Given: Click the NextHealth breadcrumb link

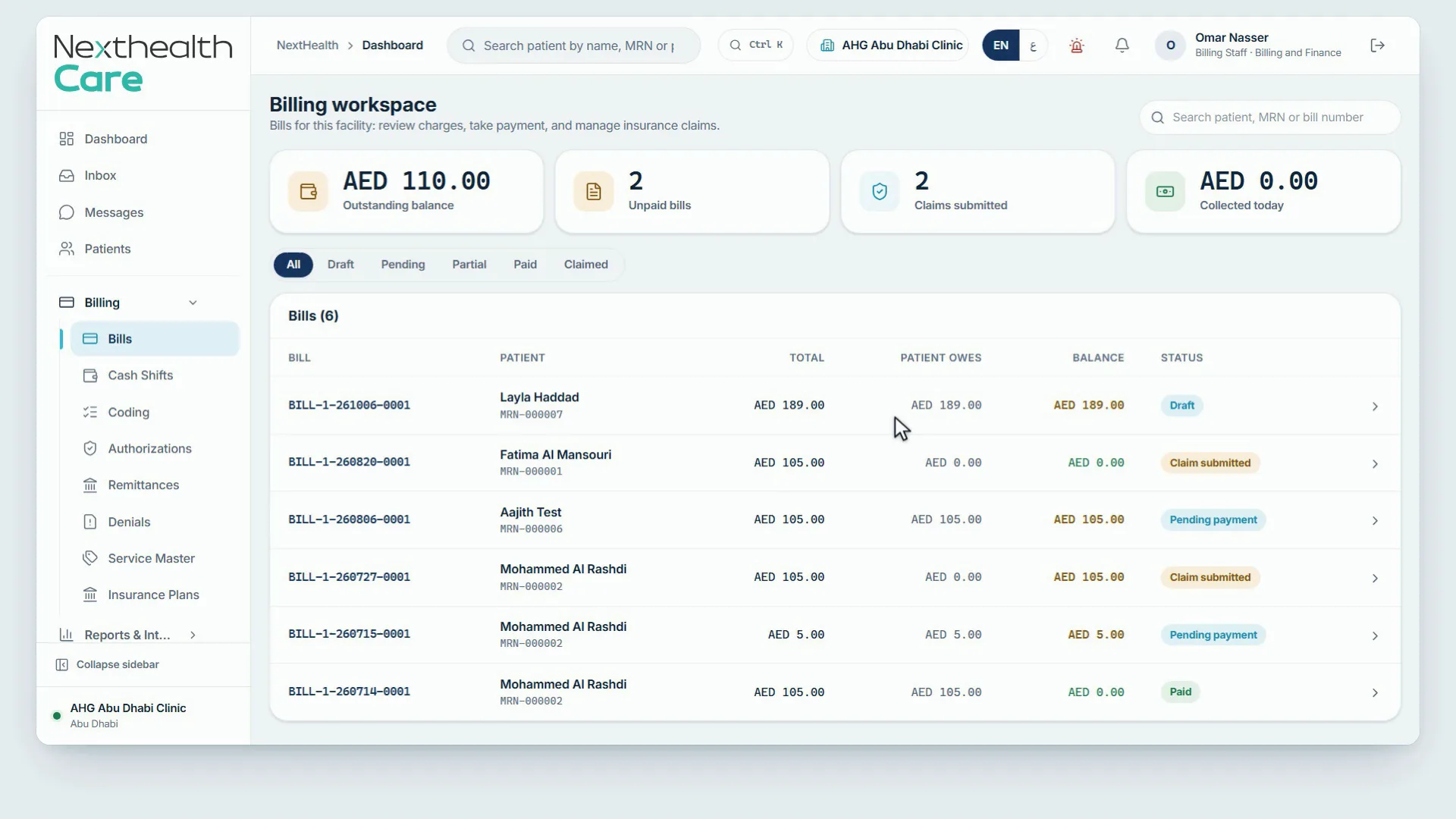Looking at the screenshot, I should click(307, 45).
